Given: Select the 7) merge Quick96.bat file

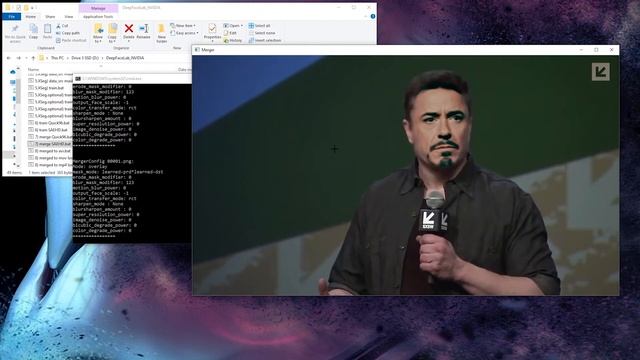Looking at the screenshot, I should 50,137.
